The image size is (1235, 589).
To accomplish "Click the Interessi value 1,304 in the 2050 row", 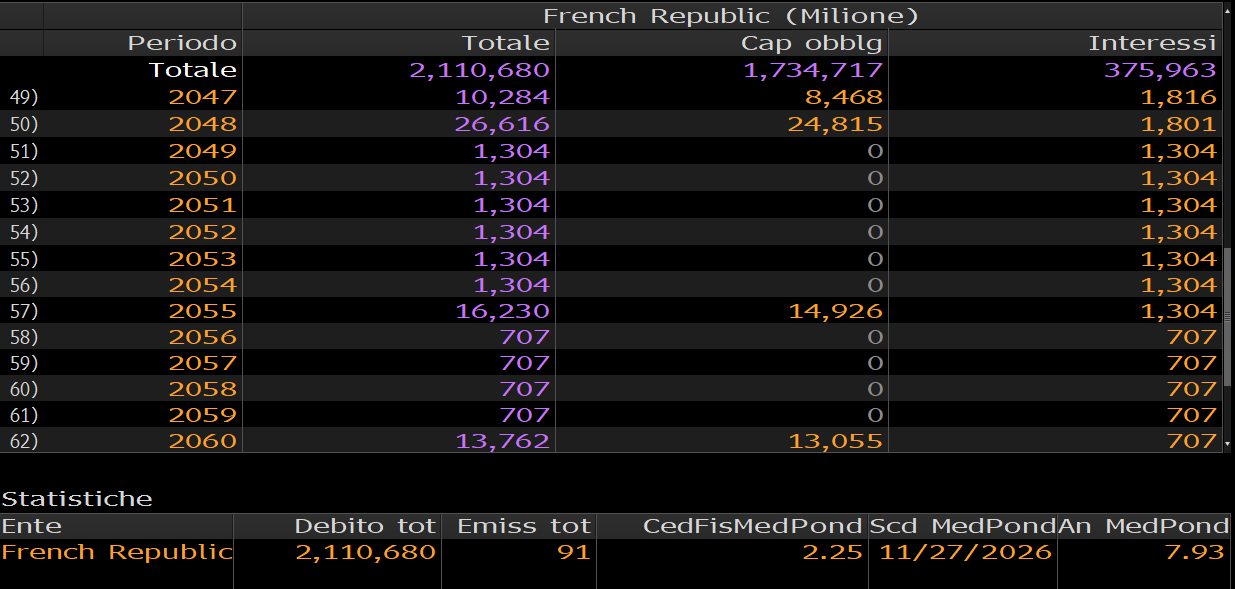I will 1179,178.
